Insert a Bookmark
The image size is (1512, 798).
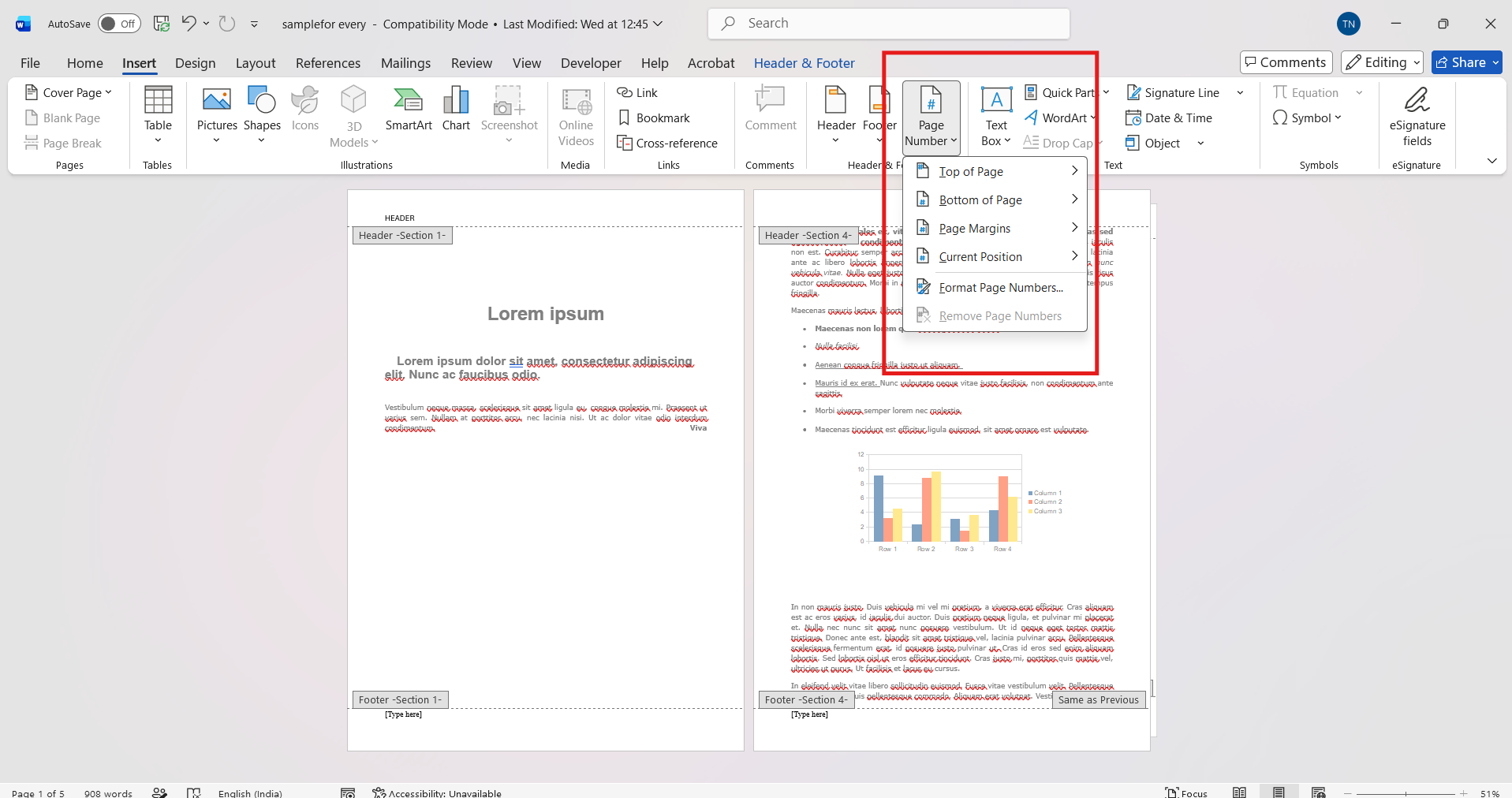(654, 117)
